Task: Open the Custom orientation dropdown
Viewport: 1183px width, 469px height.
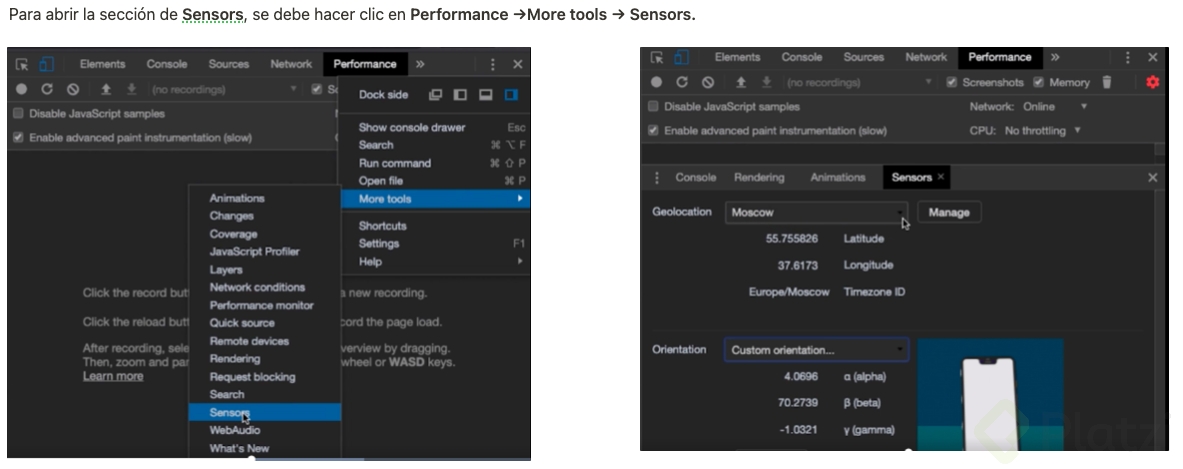Action: tap(816, 350)
